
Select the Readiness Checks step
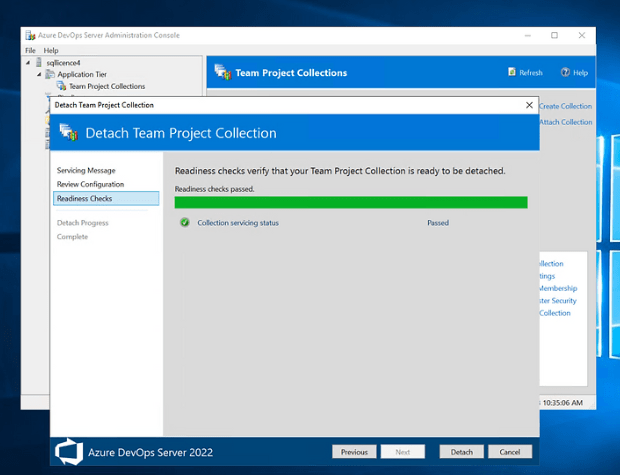coord(106,199)
